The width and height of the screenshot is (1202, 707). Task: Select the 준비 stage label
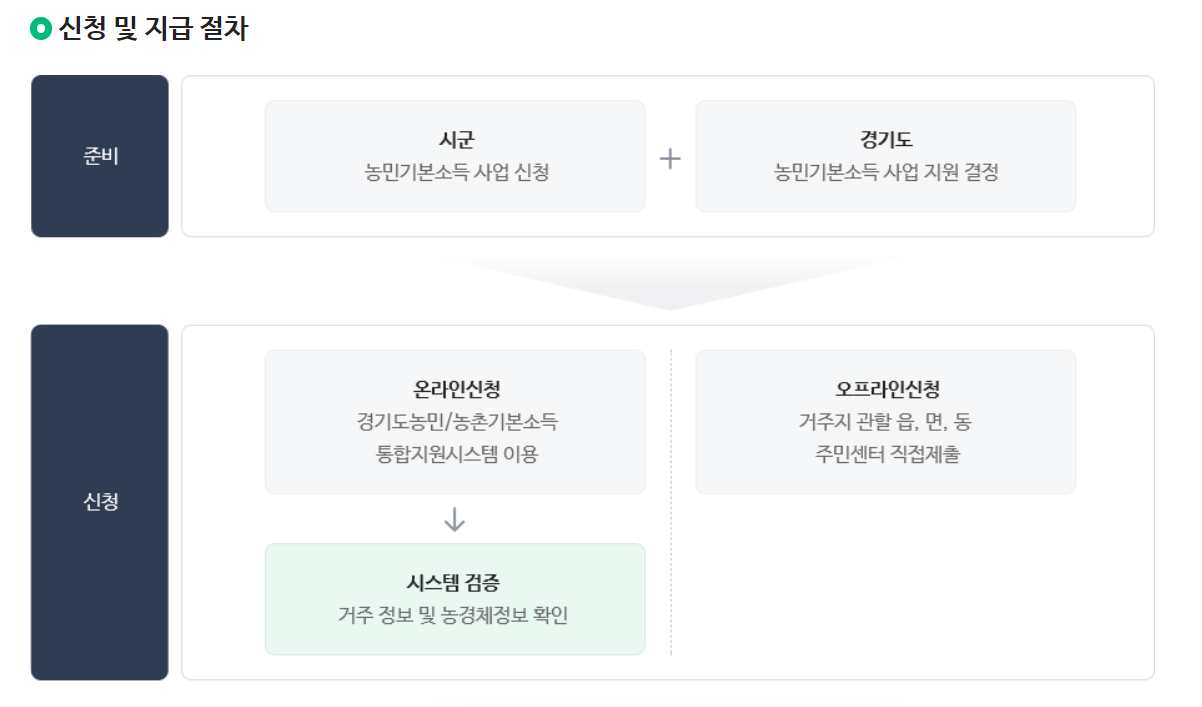pyautogui.click(x=100, y=156)
